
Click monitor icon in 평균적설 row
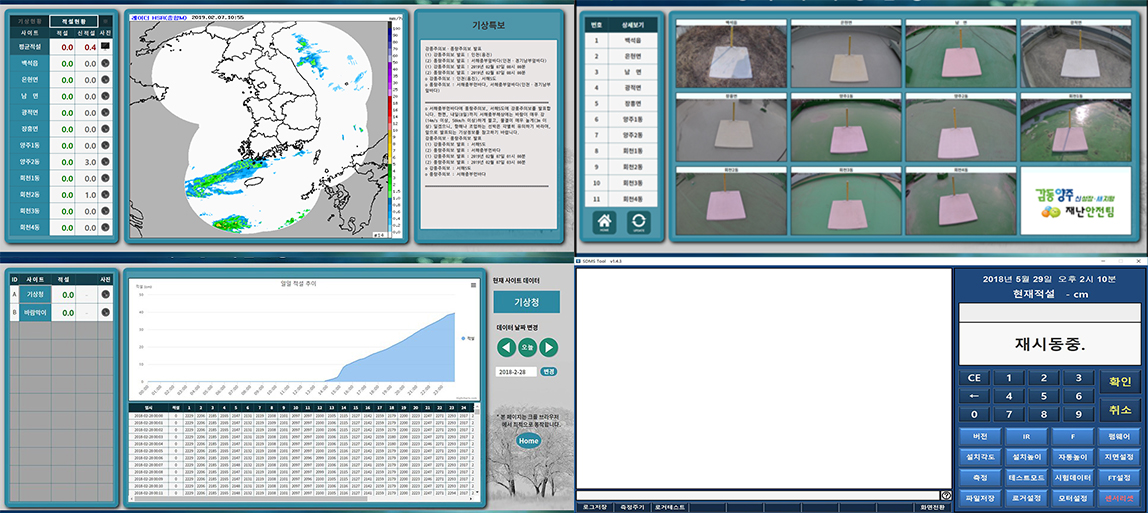click(x=105, y=46)
